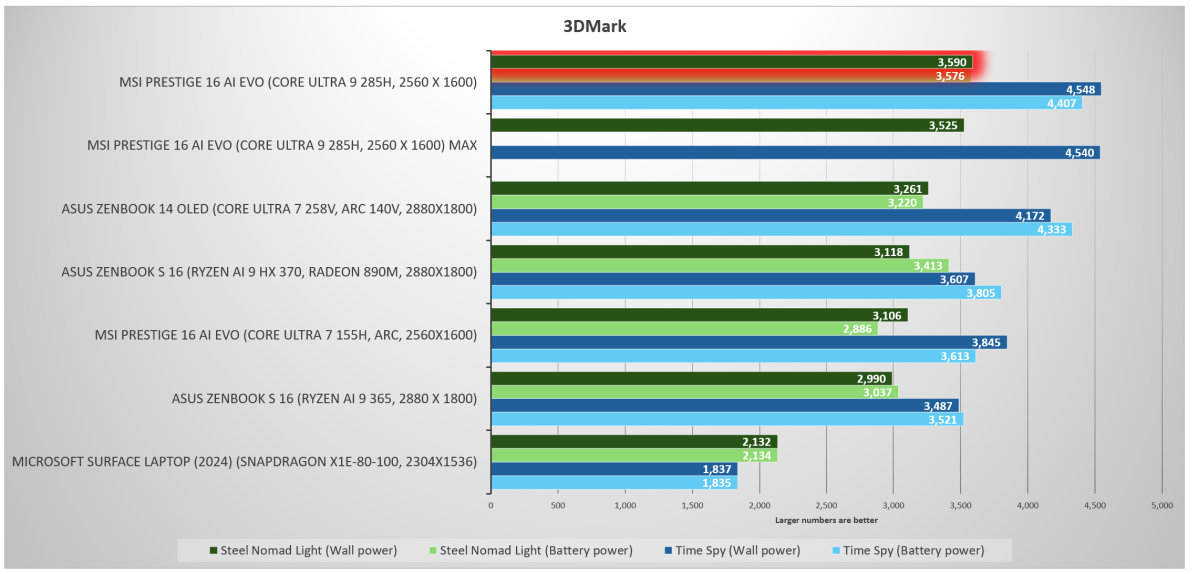Click the 3,220 light green bar

click(707, 203)
